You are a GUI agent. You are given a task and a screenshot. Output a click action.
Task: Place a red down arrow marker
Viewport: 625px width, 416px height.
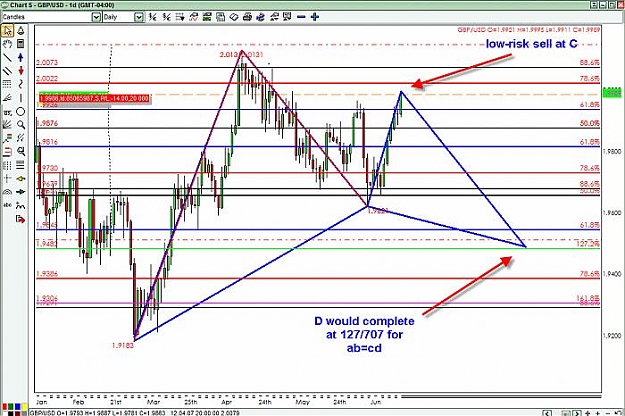[21, 71]
